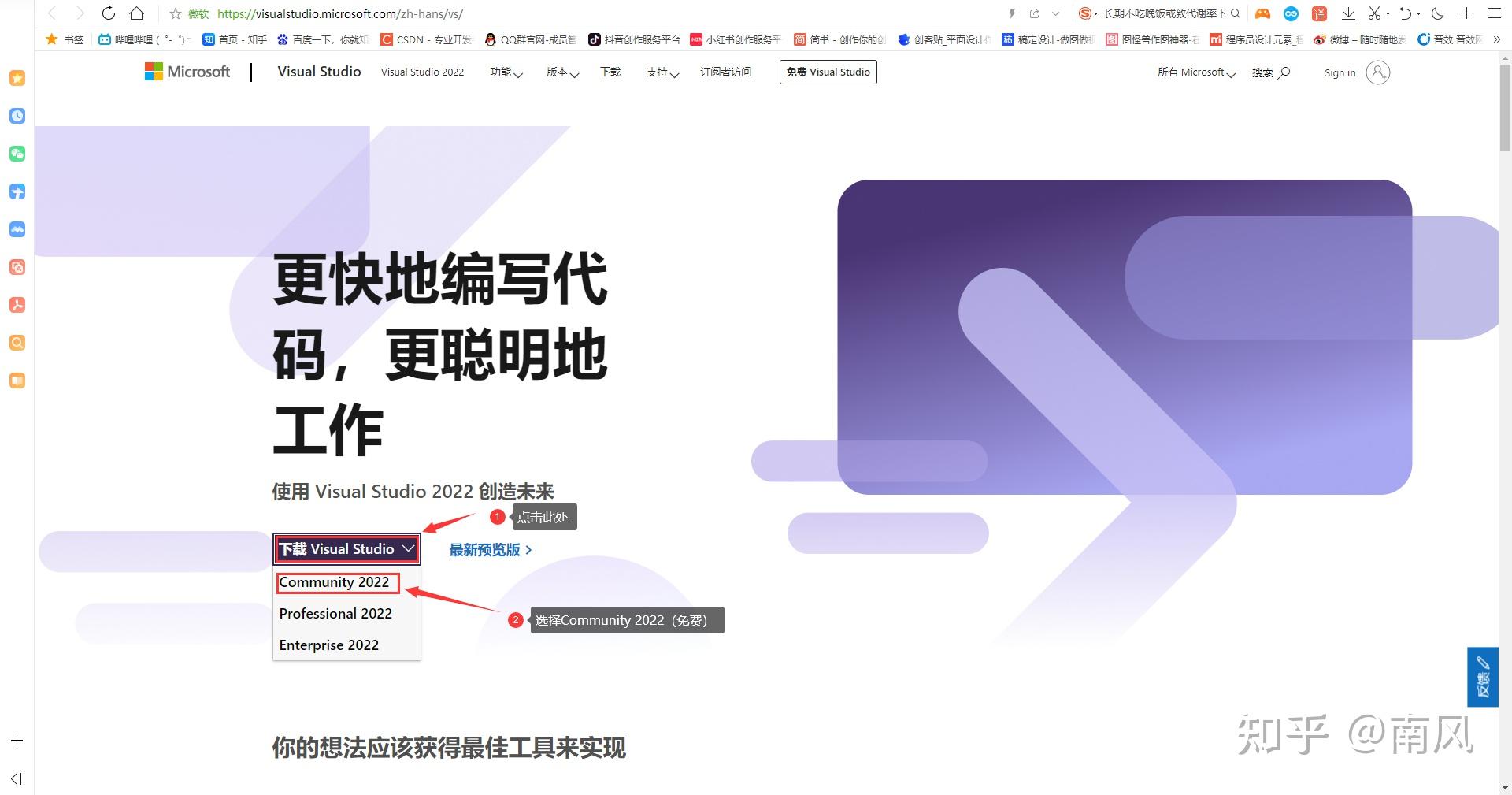Open the screenshot tool dropdown arrow

click(1388, 13)
